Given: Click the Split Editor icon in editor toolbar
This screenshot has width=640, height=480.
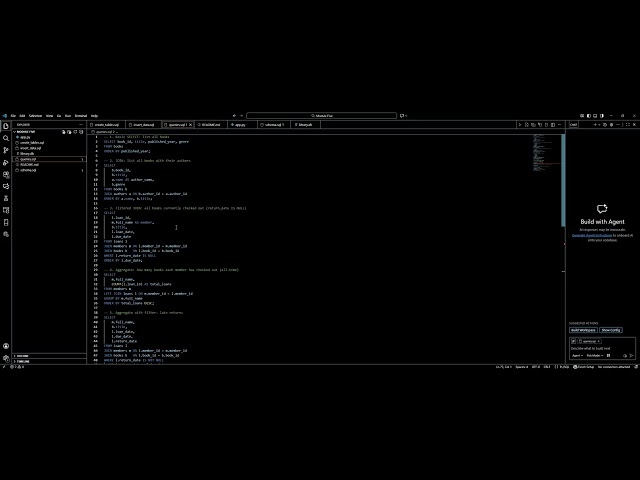Looking at the screenshot, I should point(553,124).
